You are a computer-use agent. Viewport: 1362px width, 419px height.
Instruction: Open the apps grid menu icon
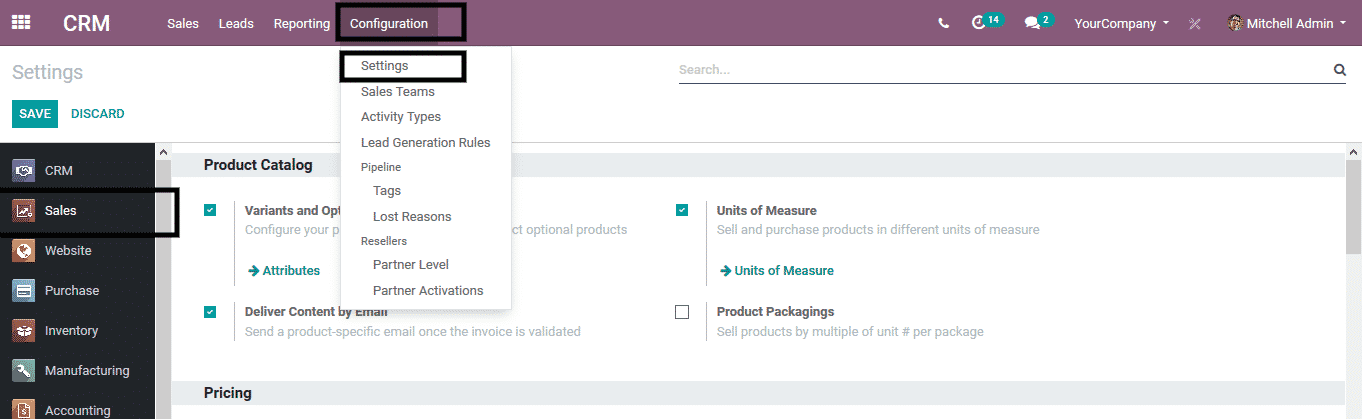(x=21, y=23)
